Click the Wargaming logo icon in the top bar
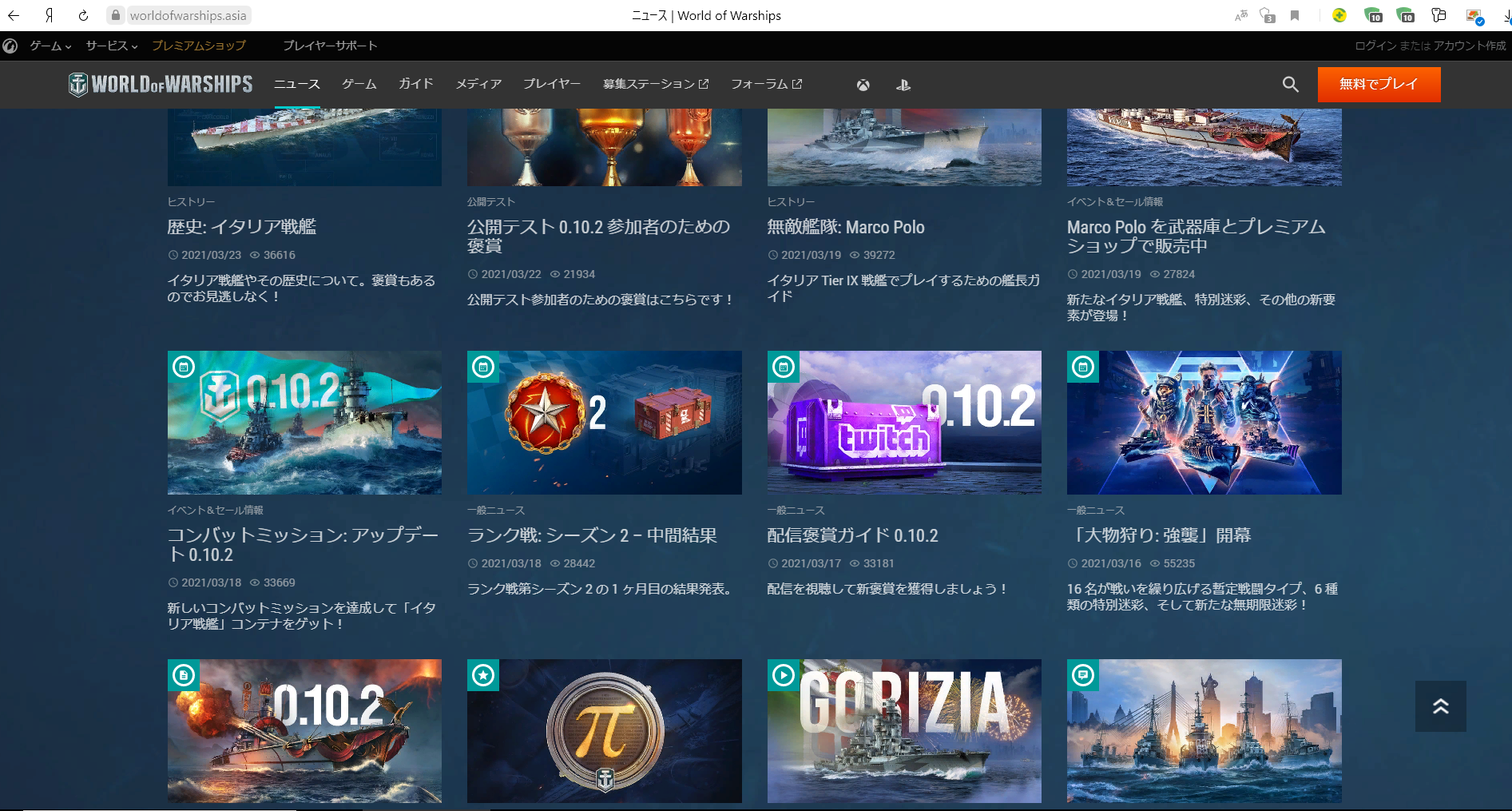Screen dimensions: 1512x811 point(10,46)
